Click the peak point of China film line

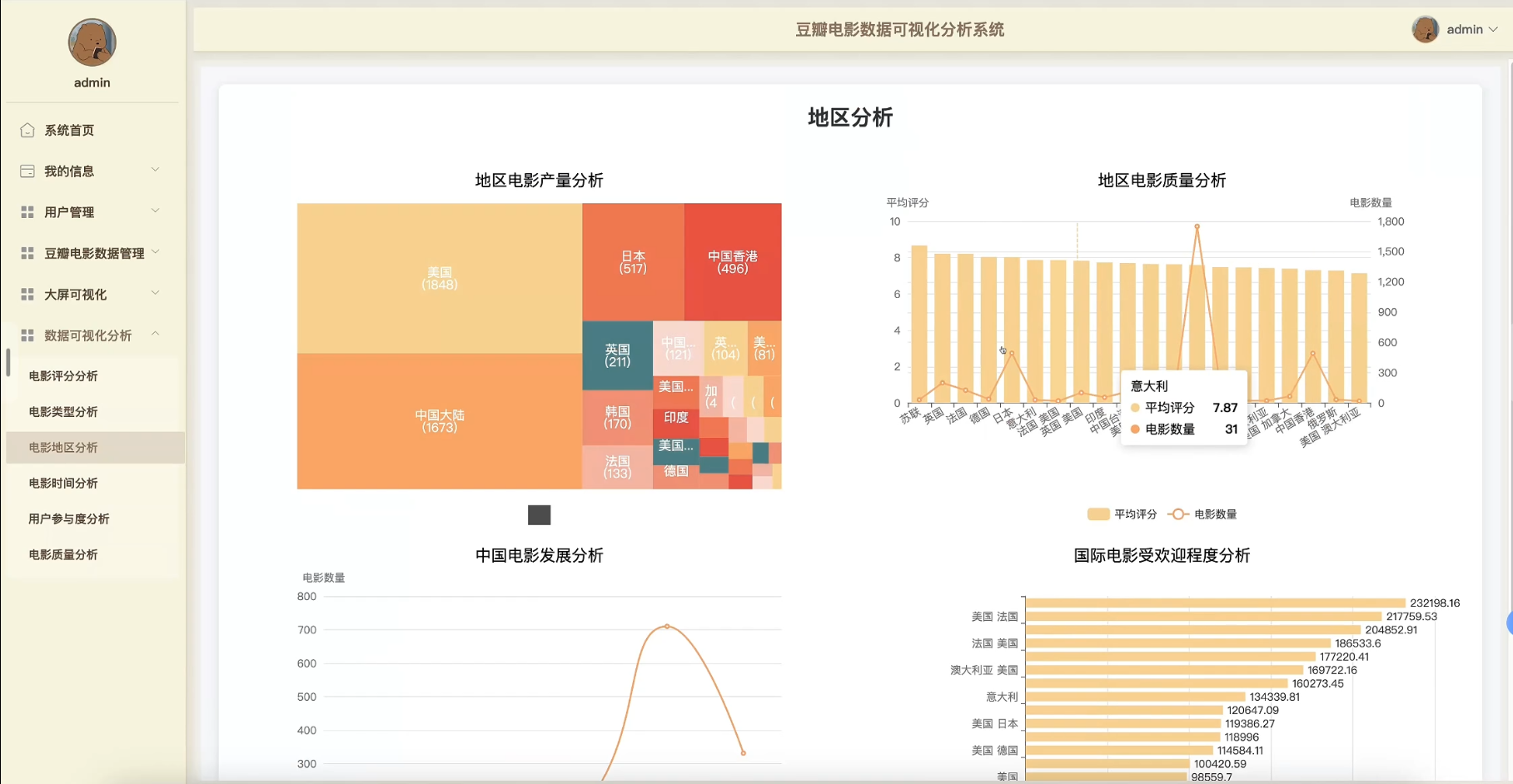pyautogui.click(x=667, y=626)
